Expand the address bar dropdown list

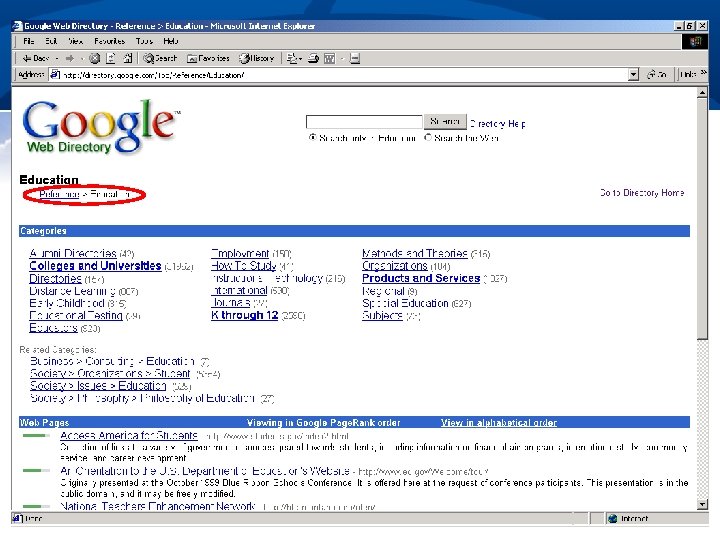click(x=633, y=74)
